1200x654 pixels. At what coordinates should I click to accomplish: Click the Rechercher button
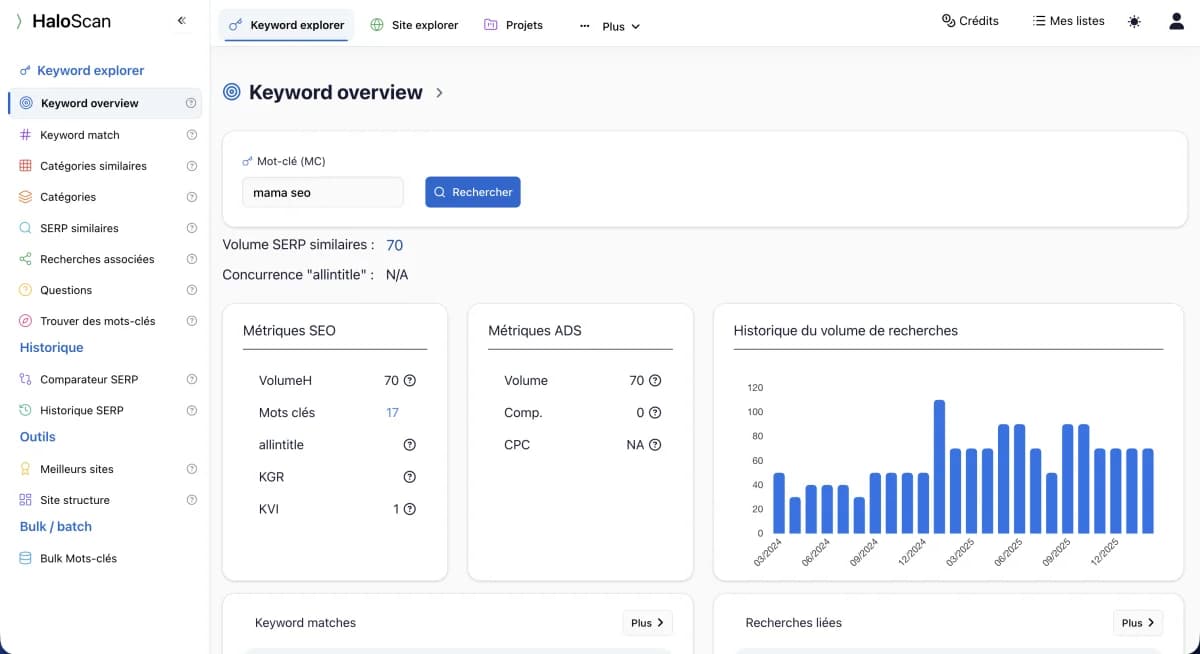click(472, 192)
